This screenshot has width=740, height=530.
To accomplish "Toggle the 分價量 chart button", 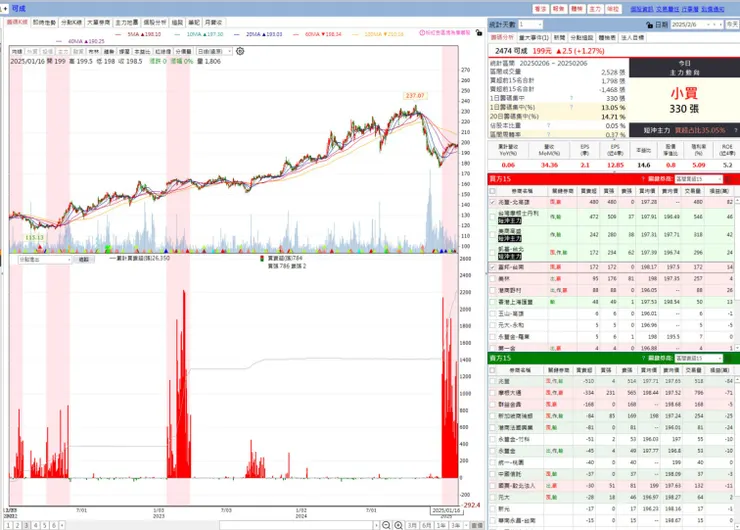I will (x=183, y=51).
